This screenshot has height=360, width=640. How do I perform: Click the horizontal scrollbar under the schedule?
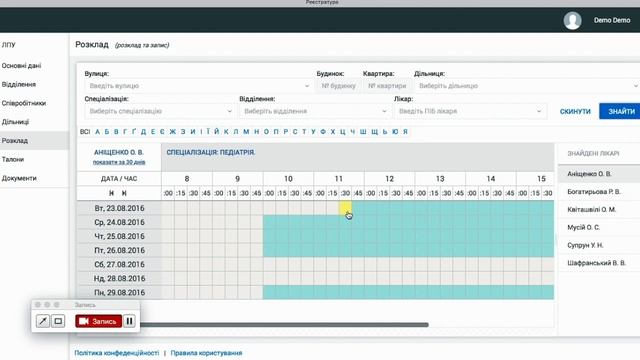pyautogui.click(x=284, y=325)
